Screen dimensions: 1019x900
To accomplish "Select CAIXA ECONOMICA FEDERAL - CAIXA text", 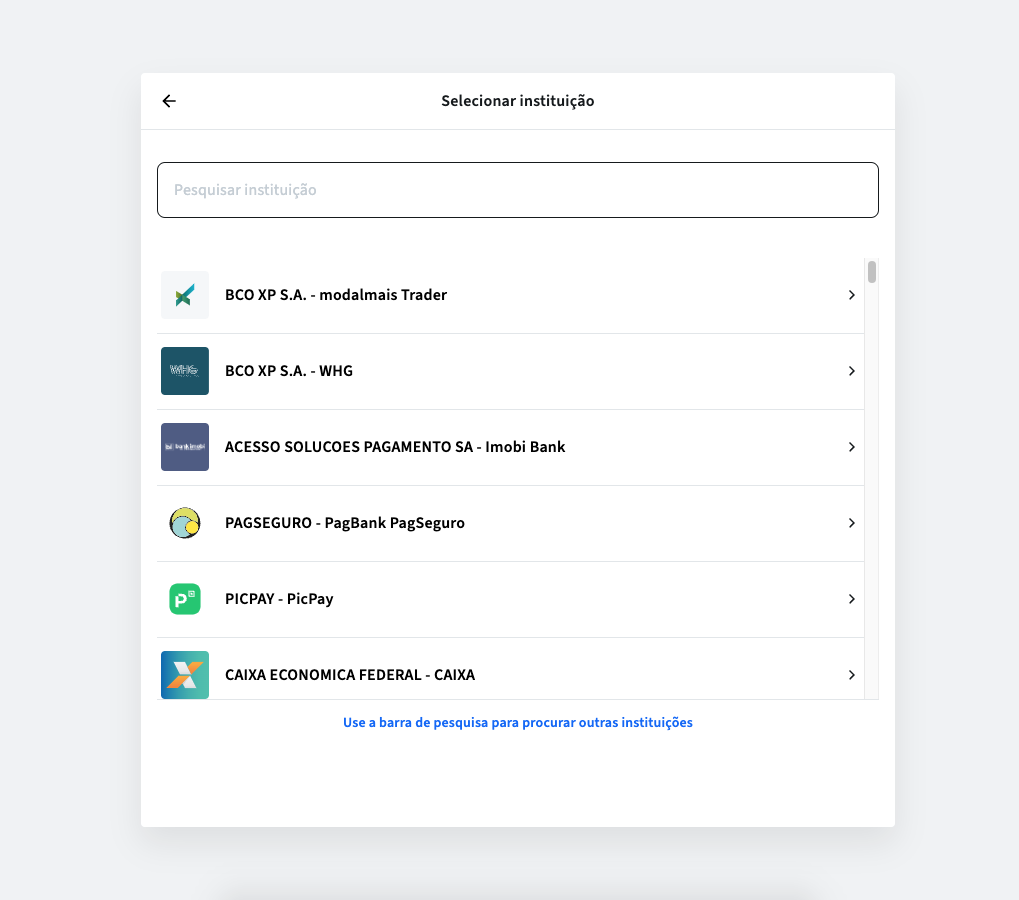I will click(x=350, y=675).
